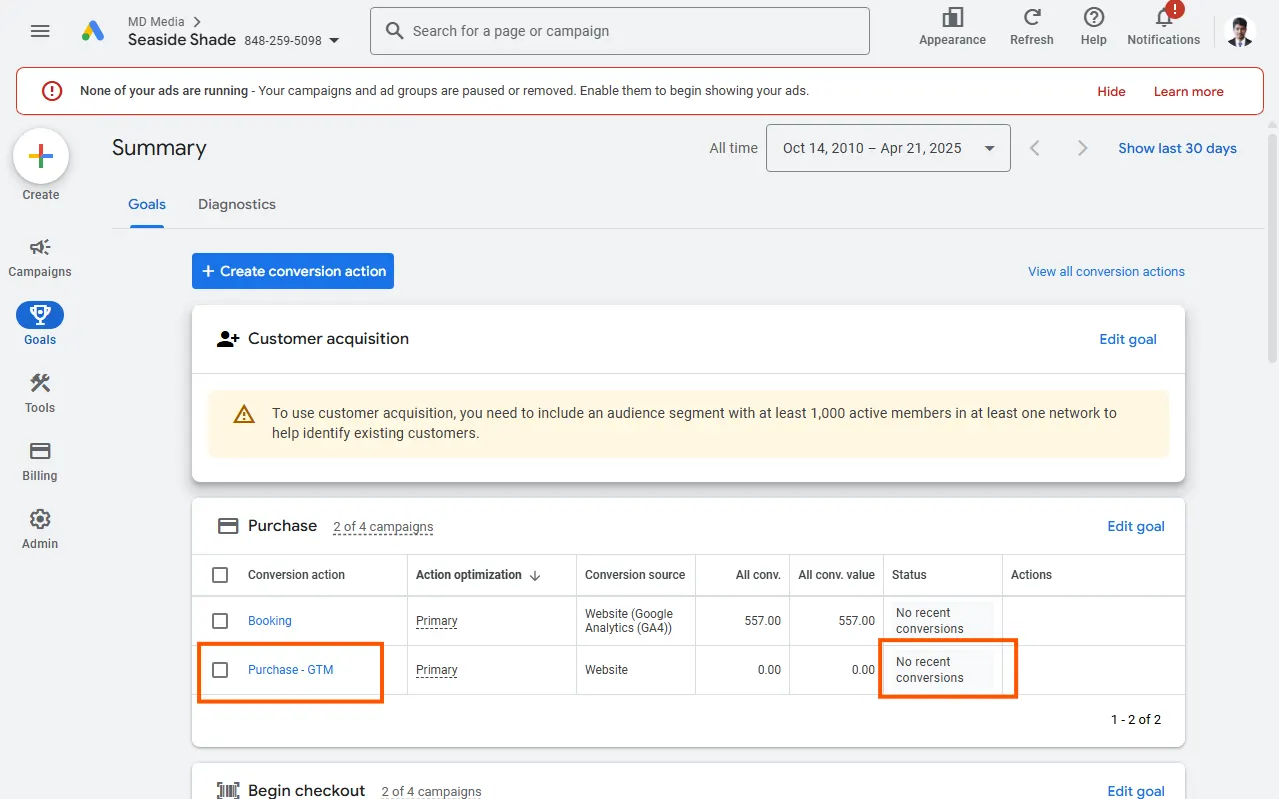Go to Campaigns in the sidebar
The width and height of the screenshot is (1279, 799).
point(40,257)
